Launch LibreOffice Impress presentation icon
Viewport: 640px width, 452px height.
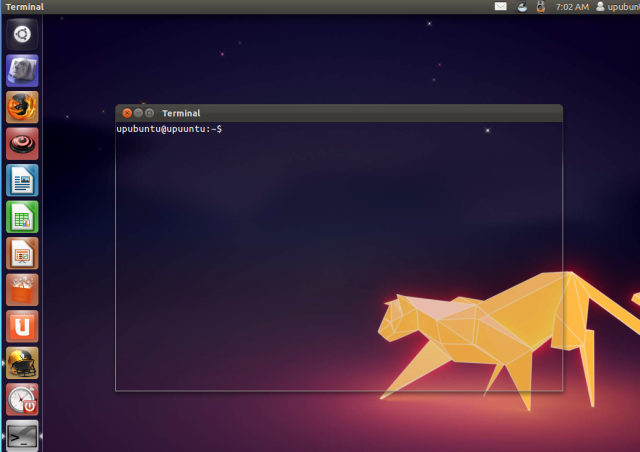(x=22, y=253)
